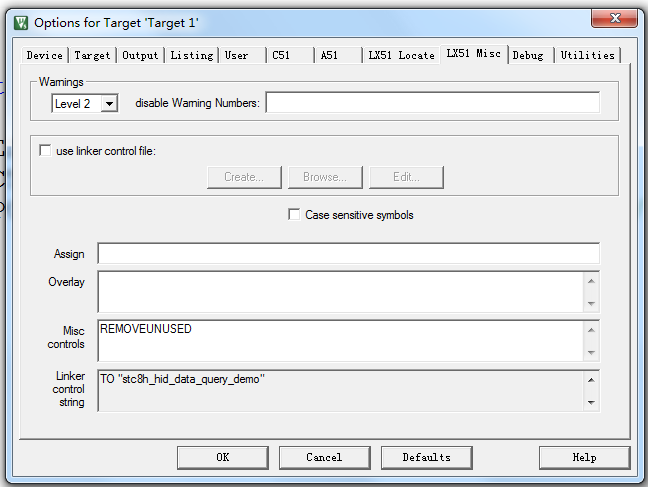Click the disabled Browse... button
This screenshot has width=648, height=487.
325,177
